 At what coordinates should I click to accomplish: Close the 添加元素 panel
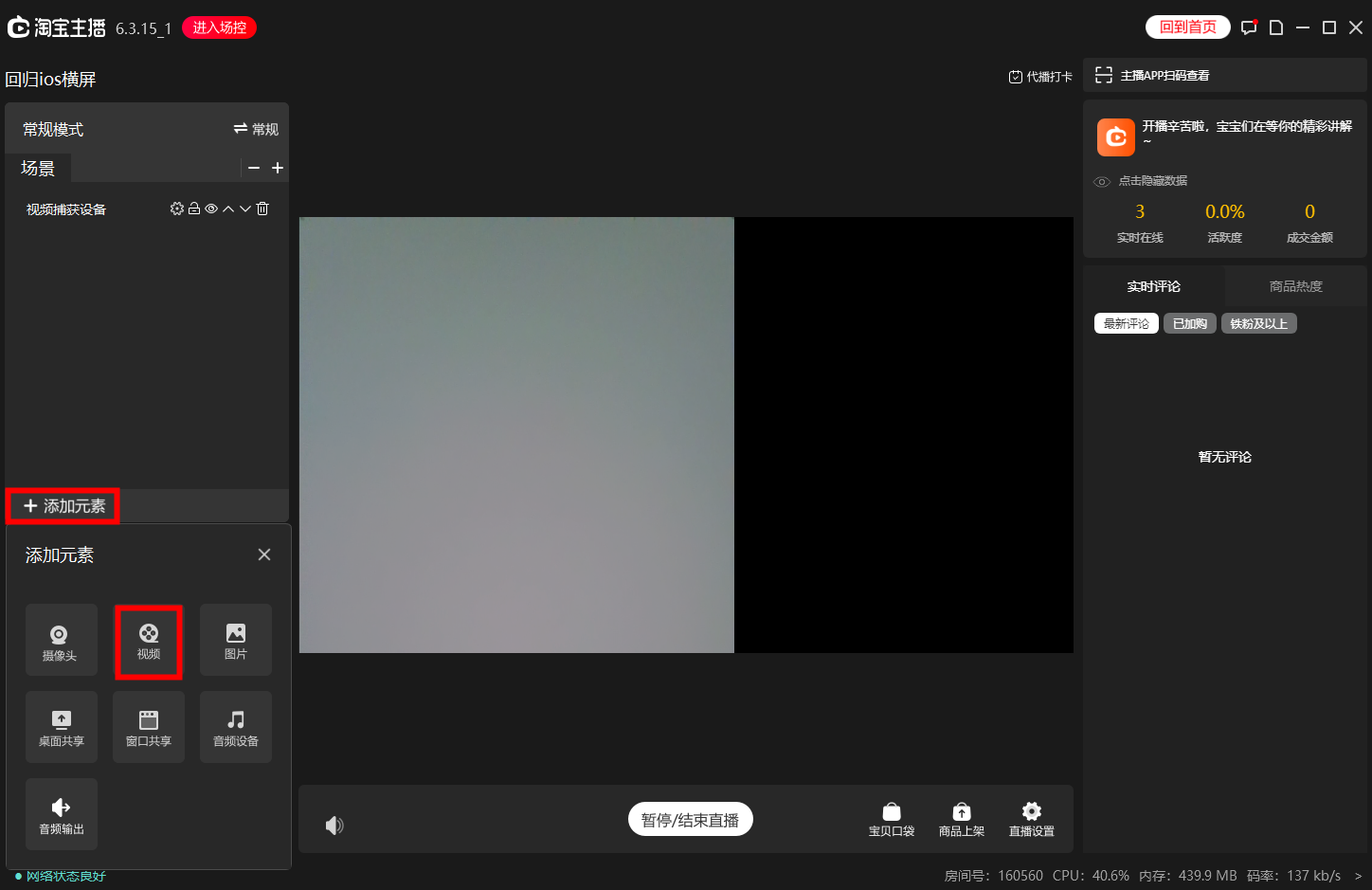[x=264, y=554]
